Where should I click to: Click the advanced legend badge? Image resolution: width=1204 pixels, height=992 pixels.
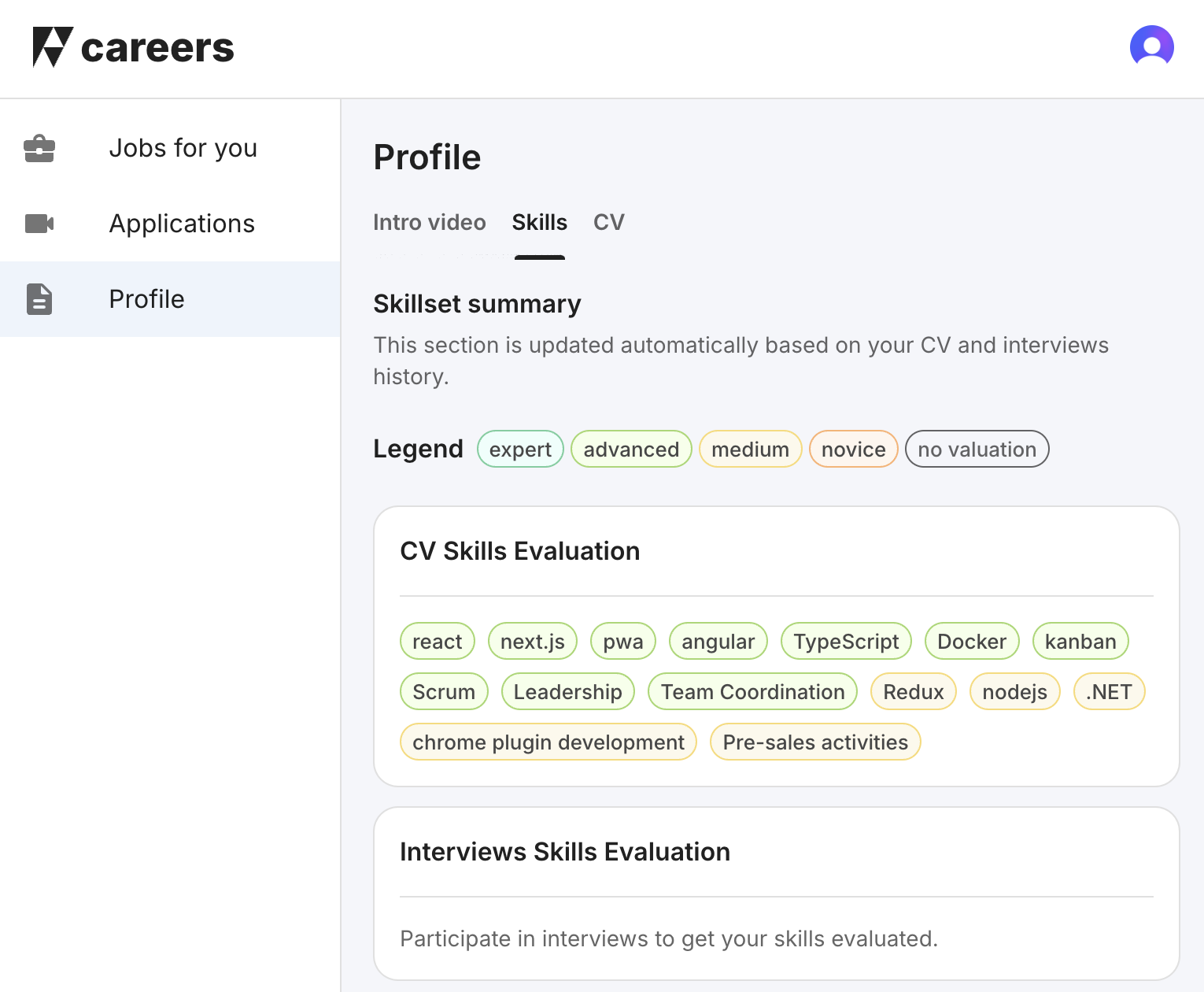pos(631,449)
